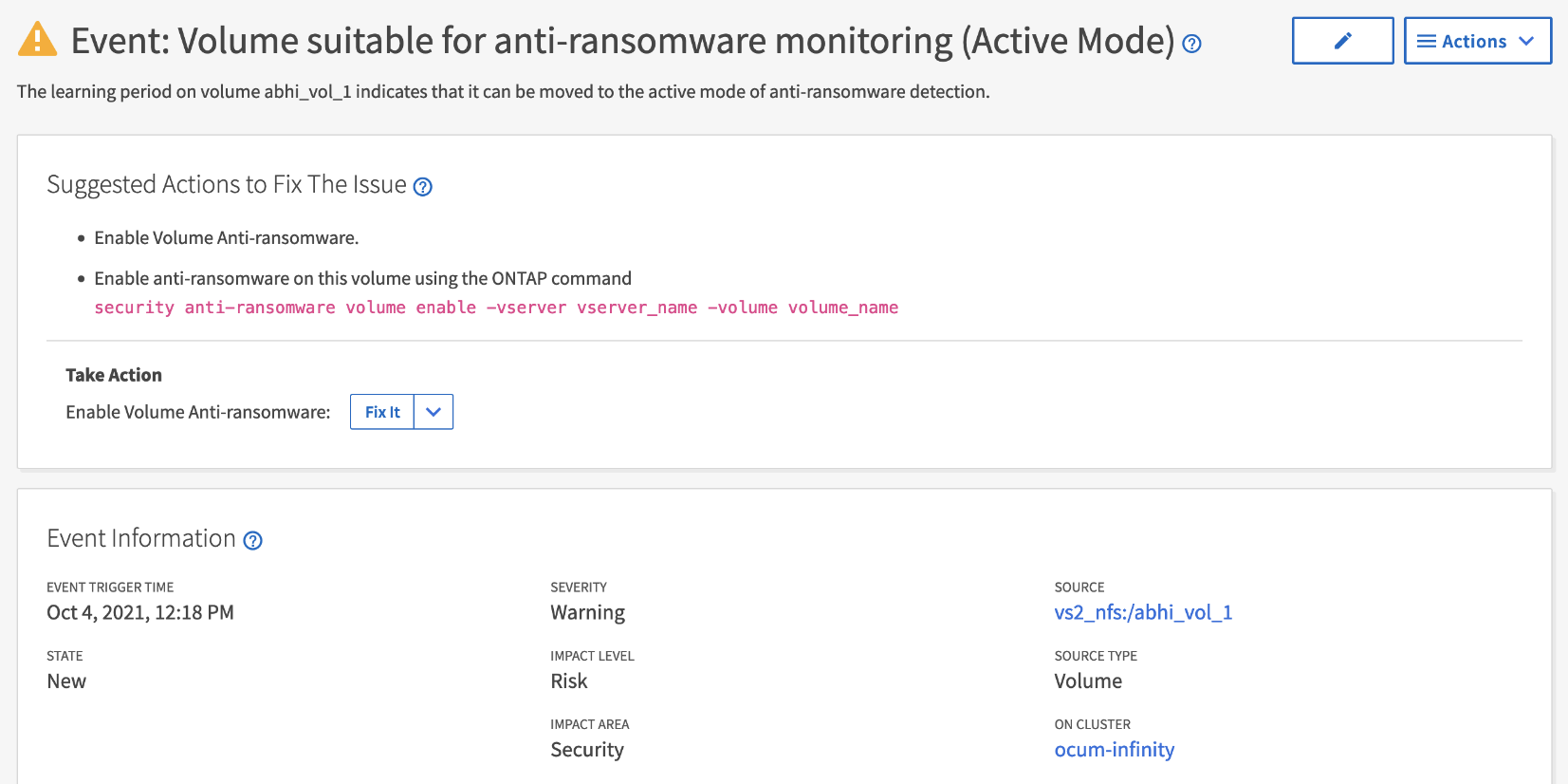This screenshot has height=784, width=1568.
Task: Click the Warning severity value
Action: [x=587, y=612]
